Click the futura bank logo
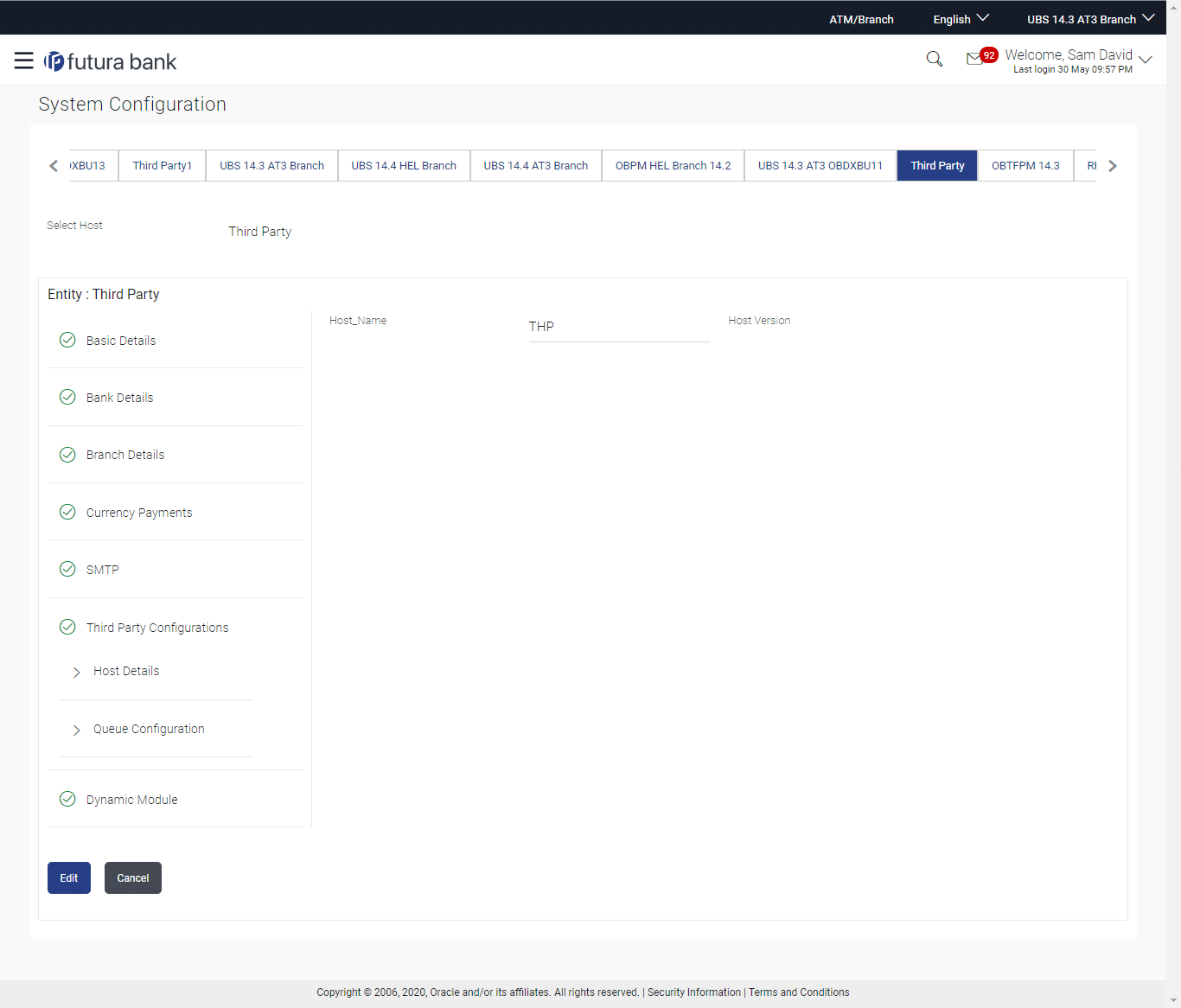The image size is (1181, 1008). 111,61
